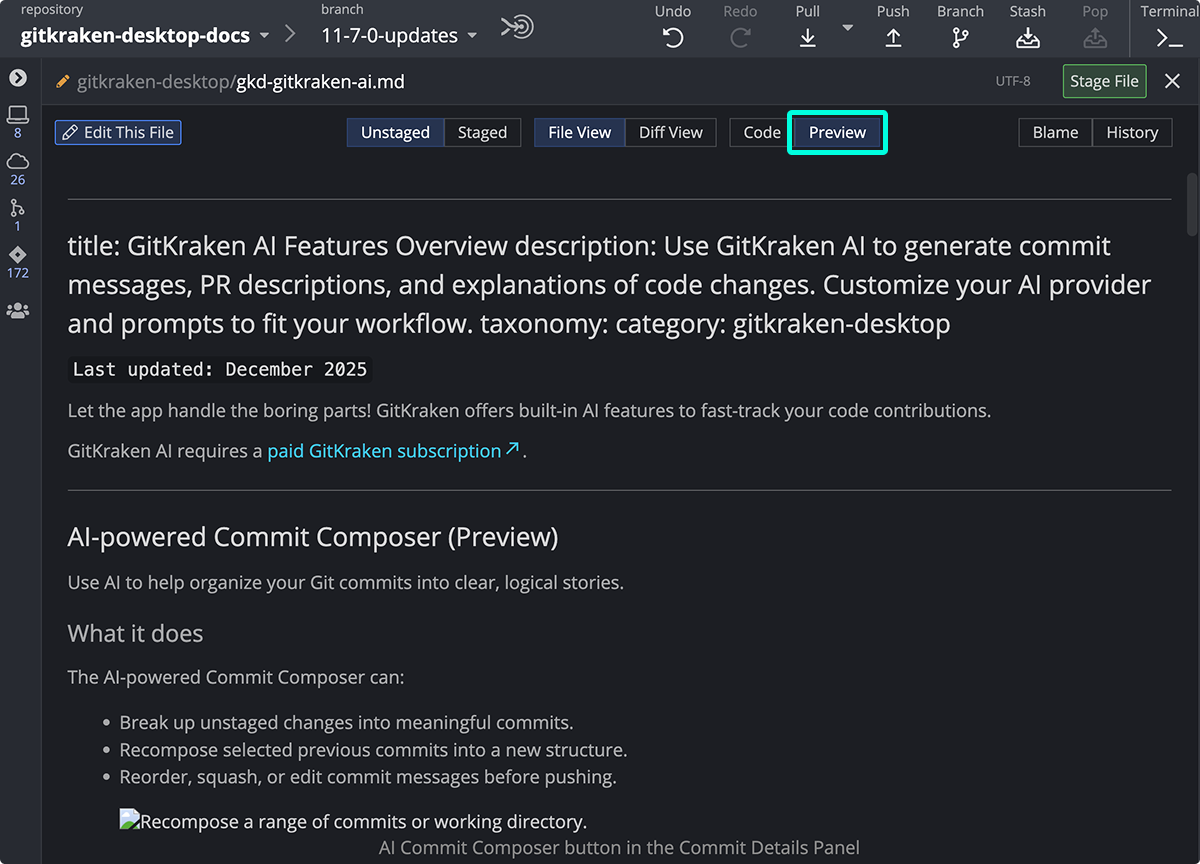The height and width of the screenshot is (864, 1200).
Task: Open the Blame tab for this file
Action: click(x=1055, y=132)
